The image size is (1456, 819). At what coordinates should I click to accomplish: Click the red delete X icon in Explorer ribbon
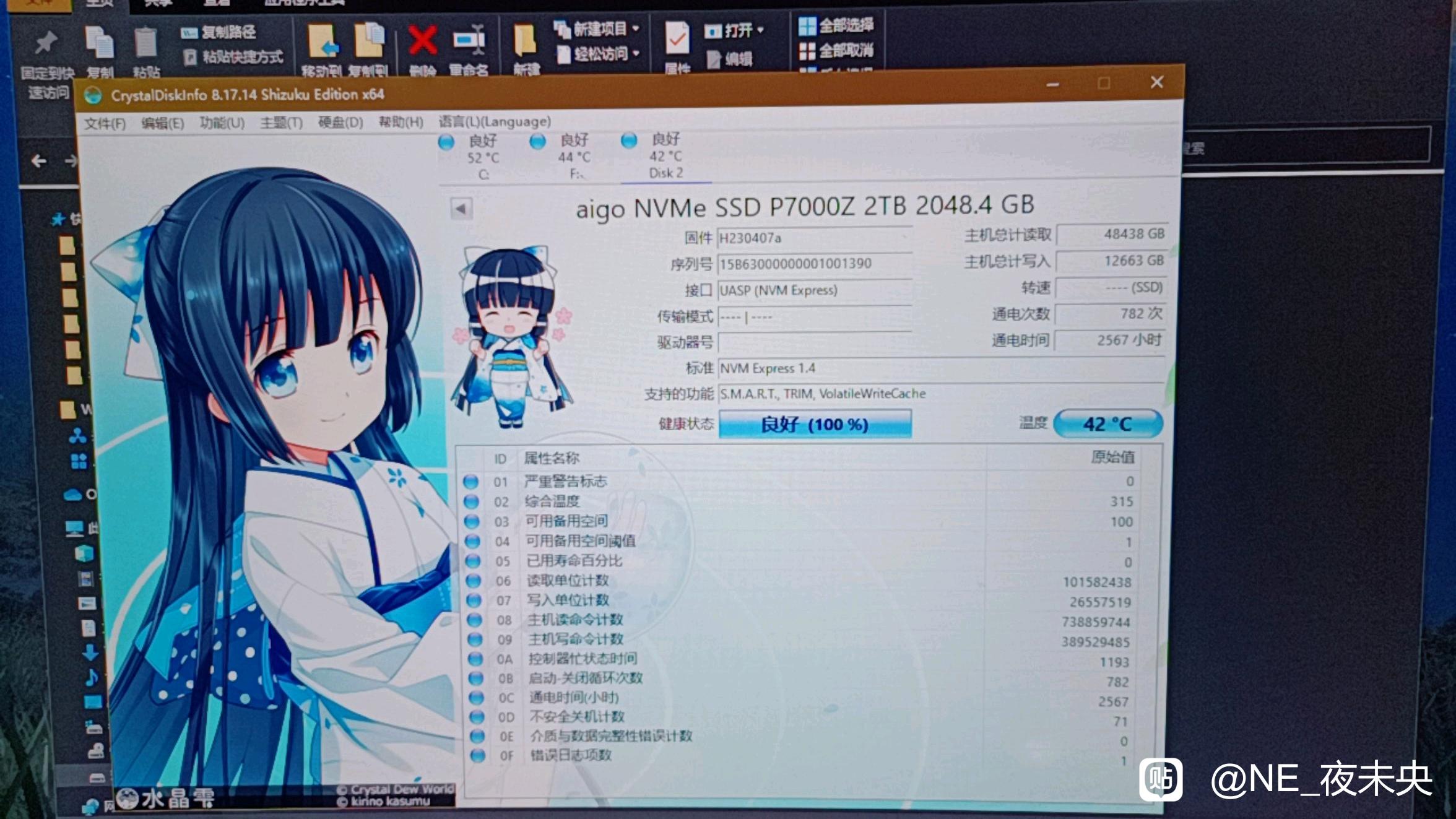(423, 41)
